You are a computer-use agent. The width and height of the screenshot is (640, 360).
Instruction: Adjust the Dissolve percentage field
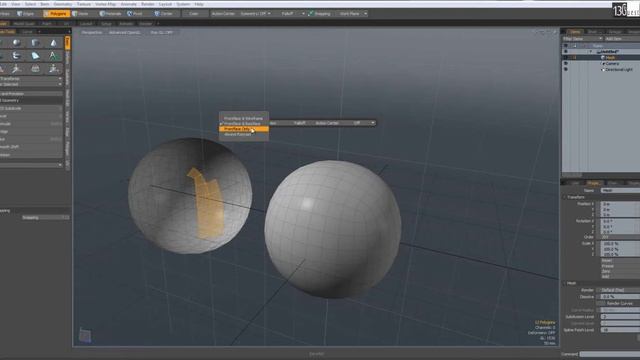coord(620,297)
